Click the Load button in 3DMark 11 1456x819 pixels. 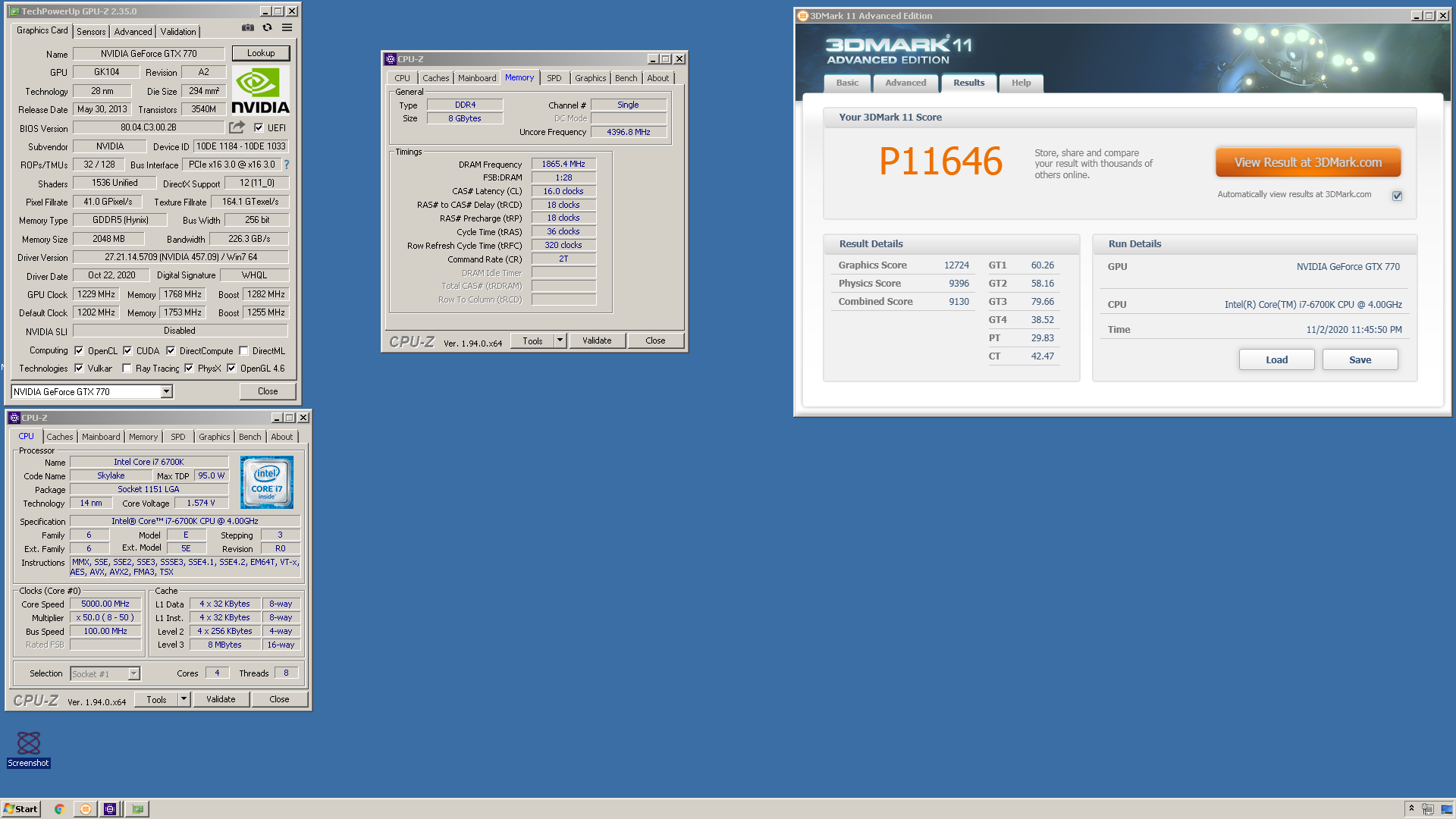(x=1276, y=359)
